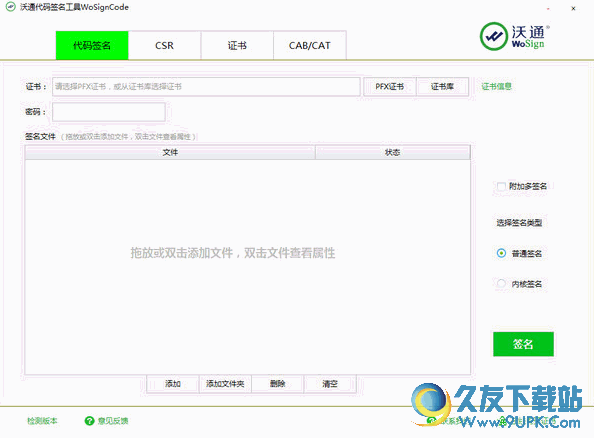Click the 添加 button
The image size is (594, 438).
pos(173,384)
